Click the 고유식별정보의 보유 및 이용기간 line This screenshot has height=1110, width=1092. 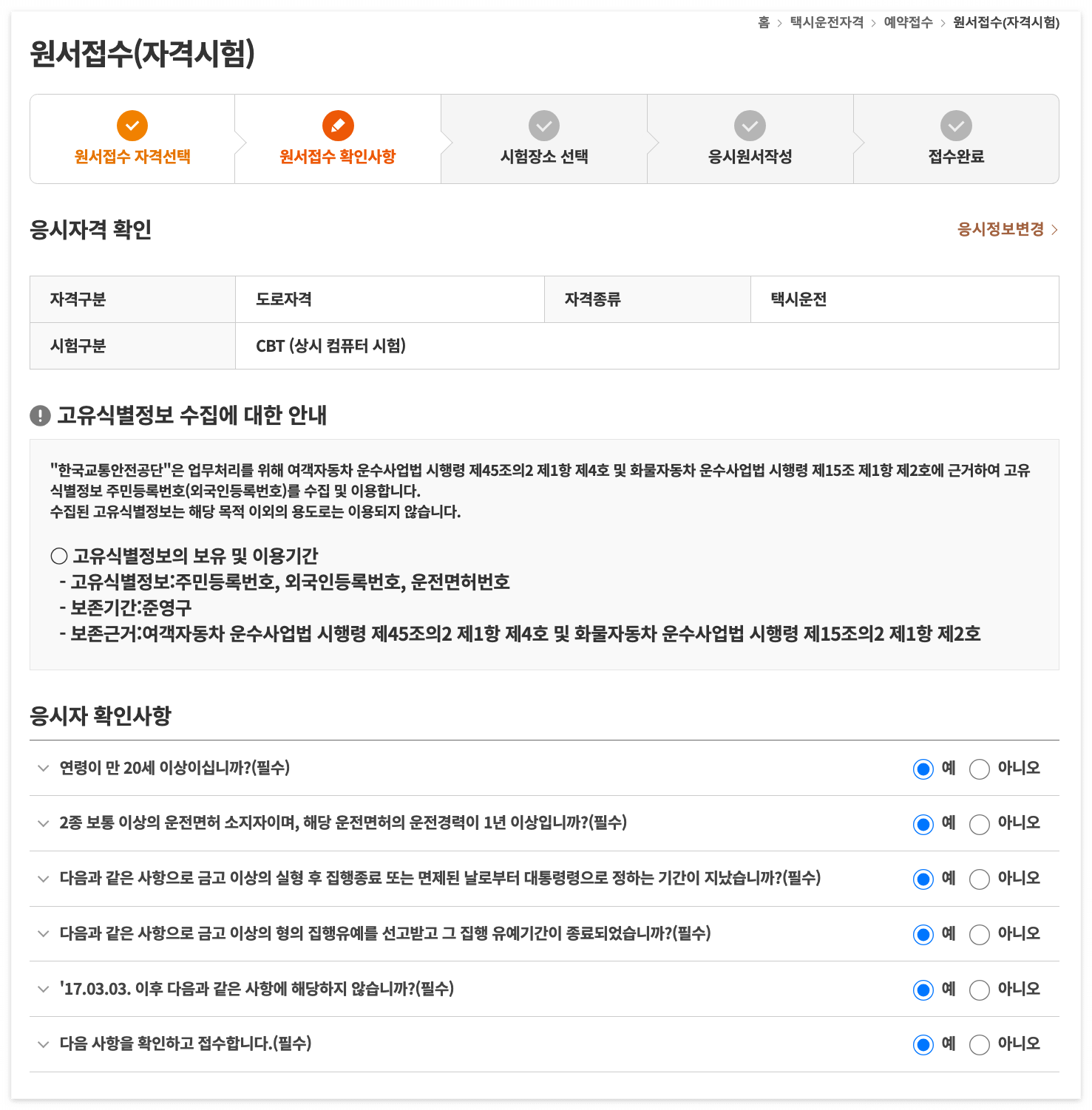pyautogui.click(x=184, y=556)
